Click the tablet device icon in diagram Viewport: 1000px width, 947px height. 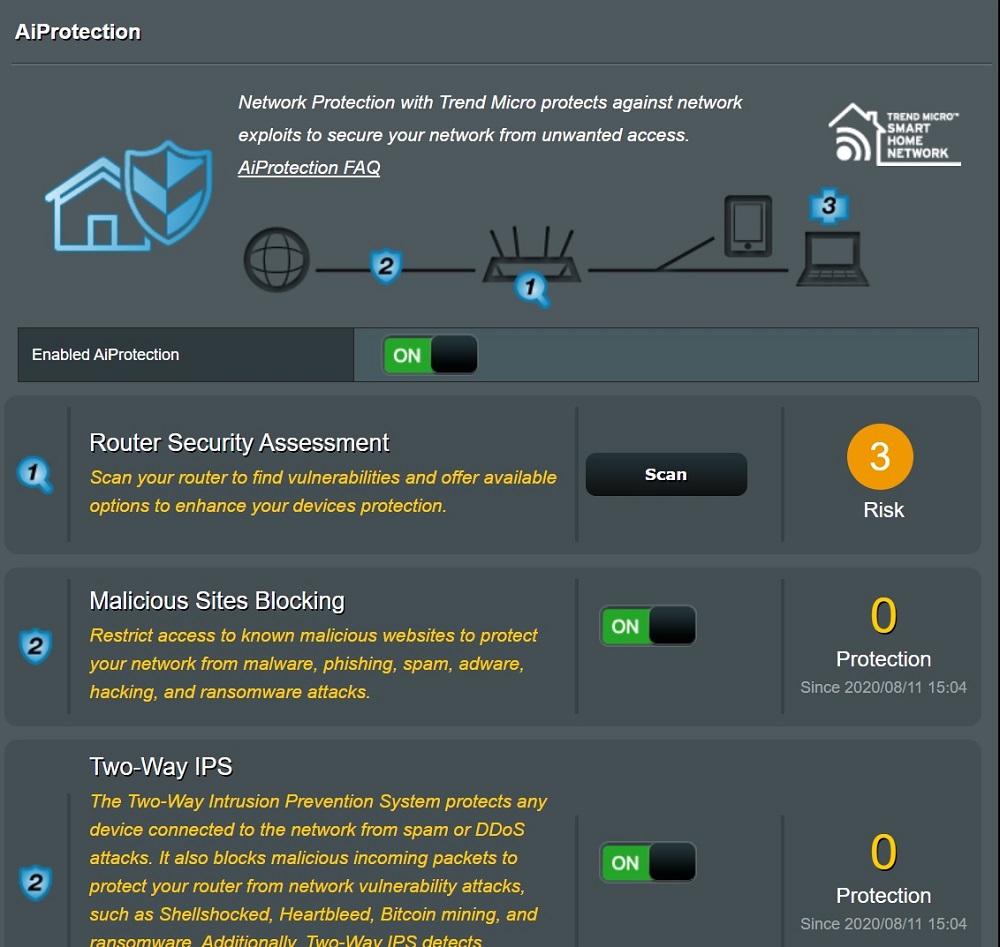click(748, 226)
